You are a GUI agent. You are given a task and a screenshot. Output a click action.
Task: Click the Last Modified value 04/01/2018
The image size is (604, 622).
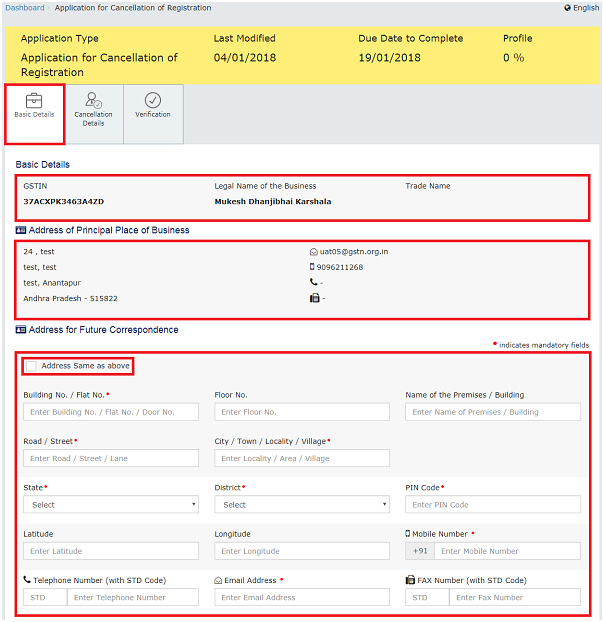245,58
